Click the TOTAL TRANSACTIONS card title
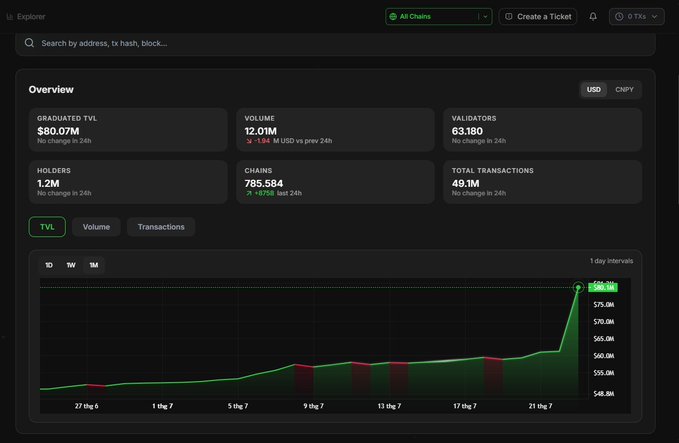 point(492,171)
